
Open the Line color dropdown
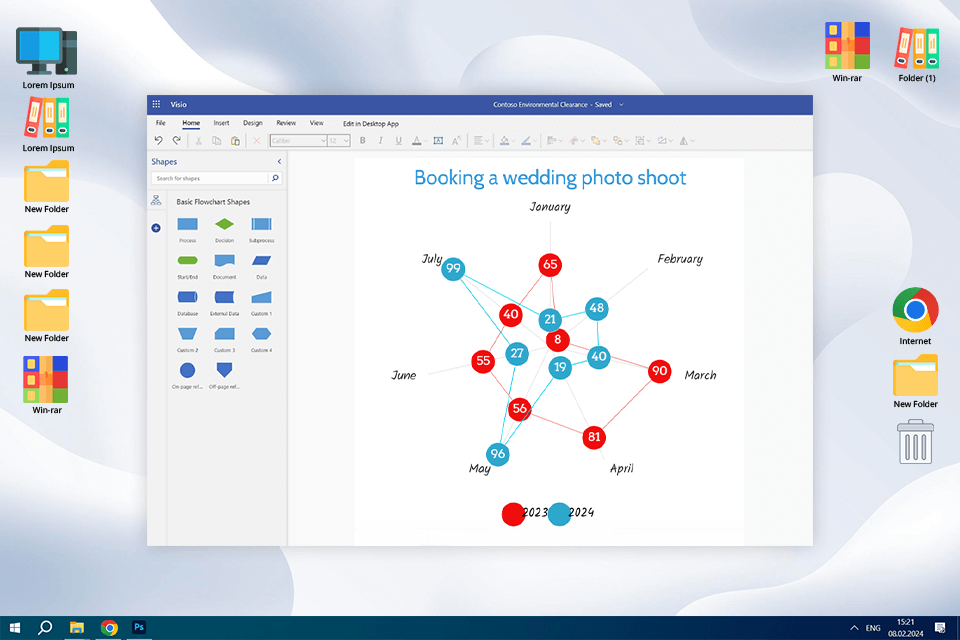529,141
